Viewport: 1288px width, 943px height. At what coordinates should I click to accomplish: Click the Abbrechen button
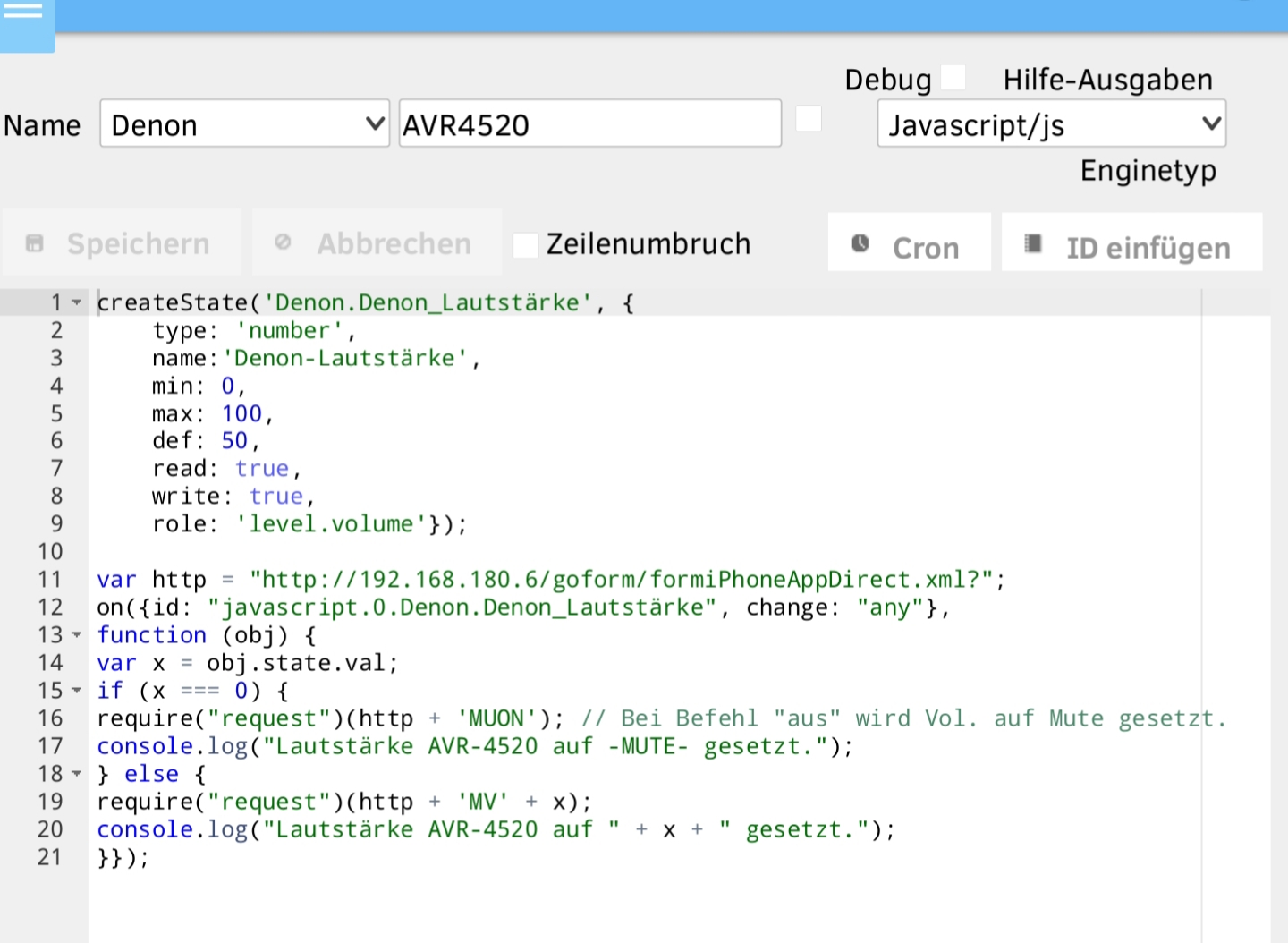pyautogui.click(x=377, y=242)
